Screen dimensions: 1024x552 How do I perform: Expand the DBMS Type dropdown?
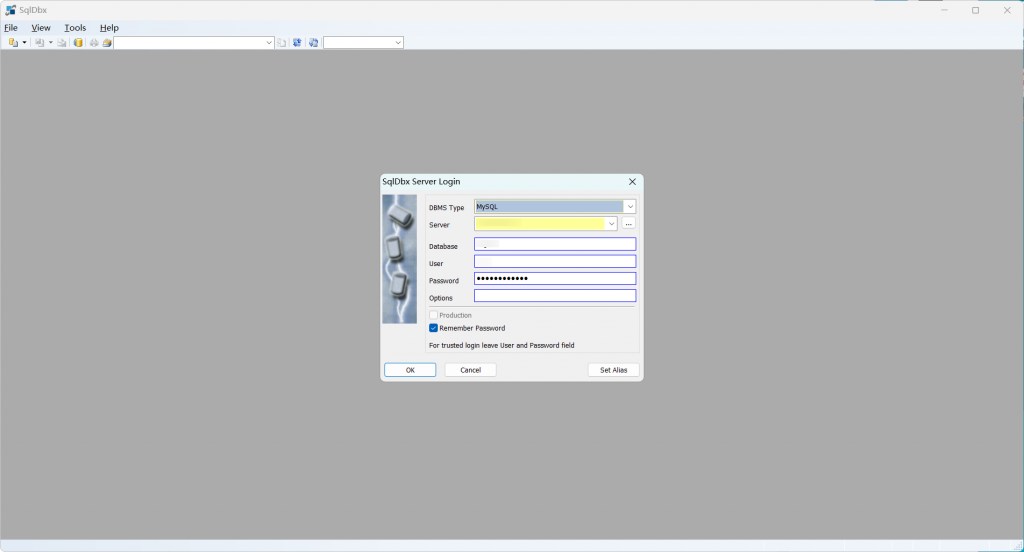(630, 206)
